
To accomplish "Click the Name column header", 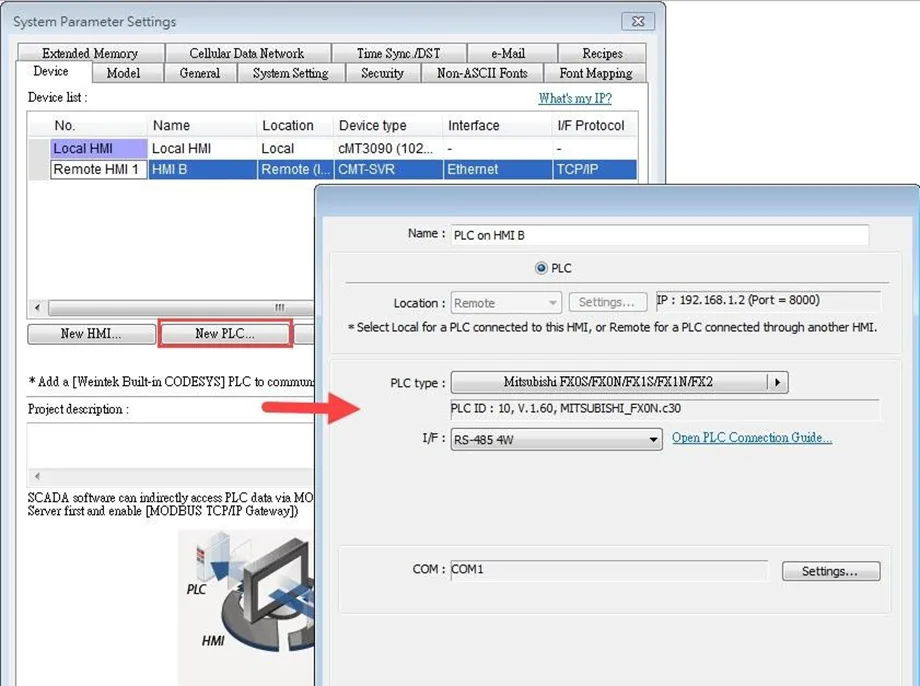I will click(202, 126).
